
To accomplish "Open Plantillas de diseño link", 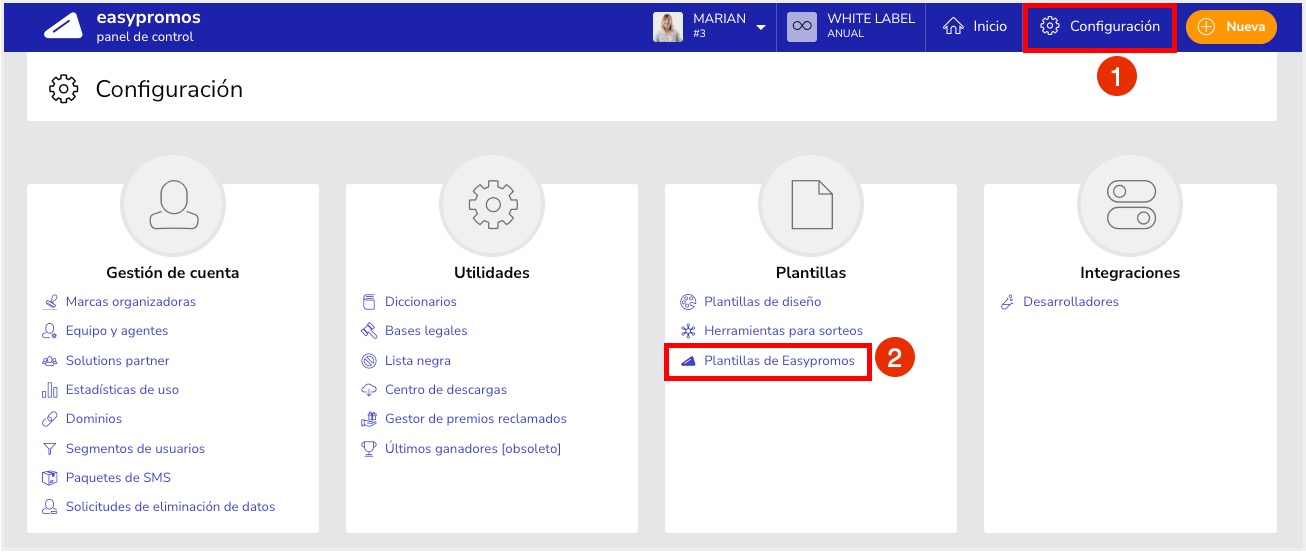I will coord(763,302).
